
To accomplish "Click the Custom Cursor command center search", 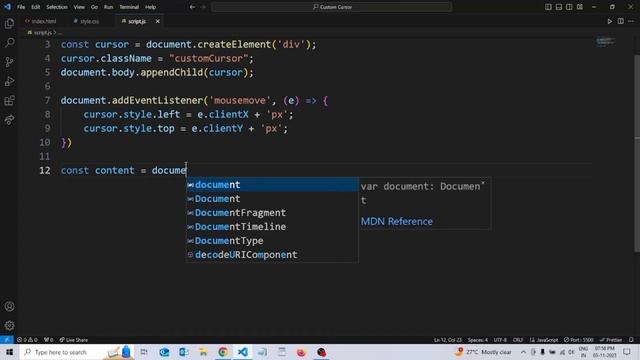I will pyautogui.click(x=331, y=7).
